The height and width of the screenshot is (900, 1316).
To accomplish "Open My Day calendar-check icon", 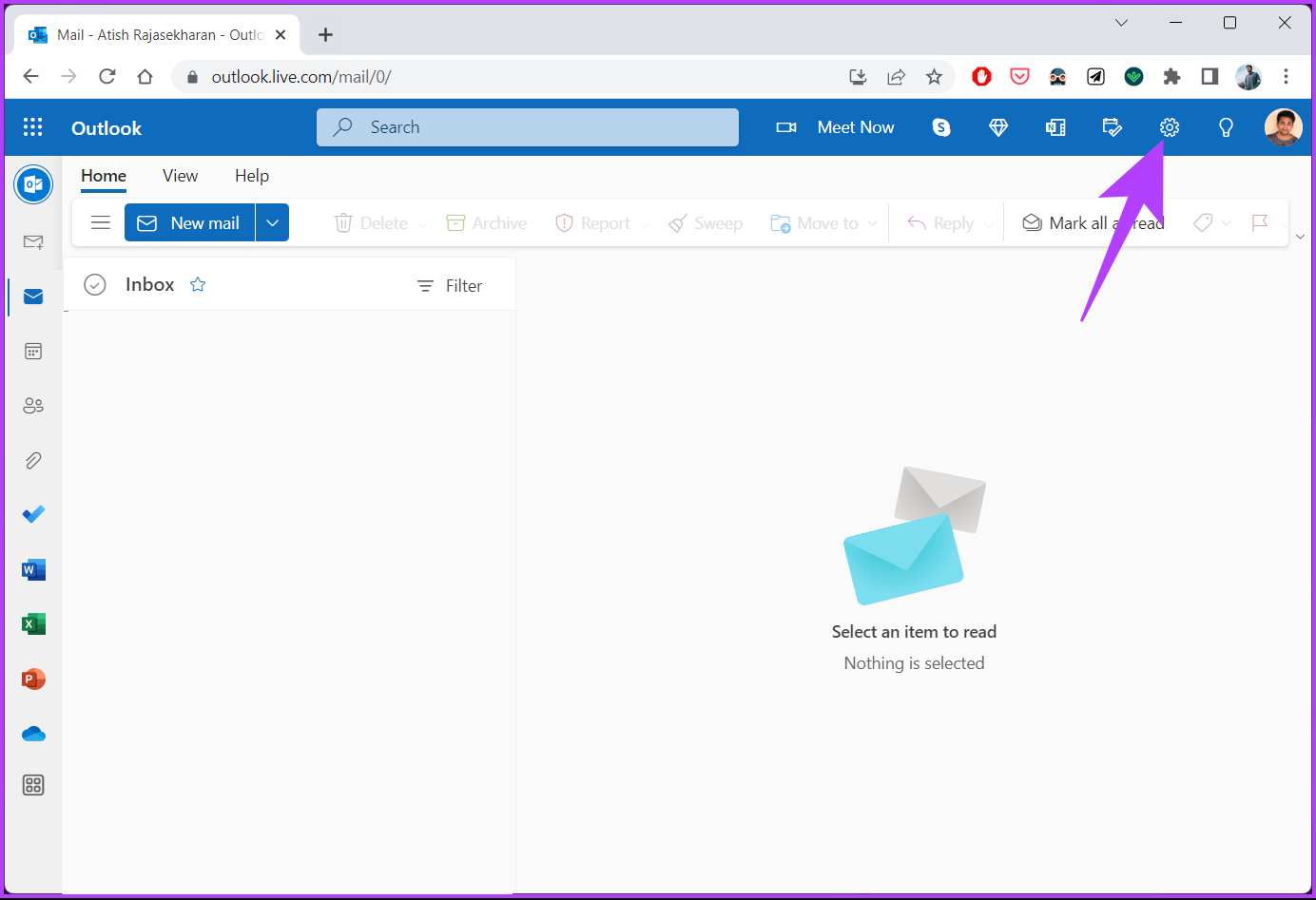I will (1113, 127).
